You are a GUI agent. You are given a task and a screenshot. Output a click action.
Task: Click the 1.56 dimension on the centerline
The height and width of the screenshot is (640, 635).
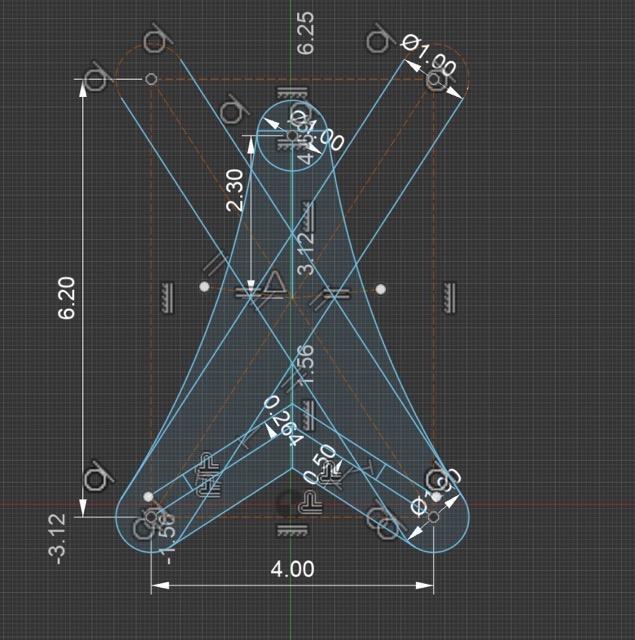pos(306,365)
